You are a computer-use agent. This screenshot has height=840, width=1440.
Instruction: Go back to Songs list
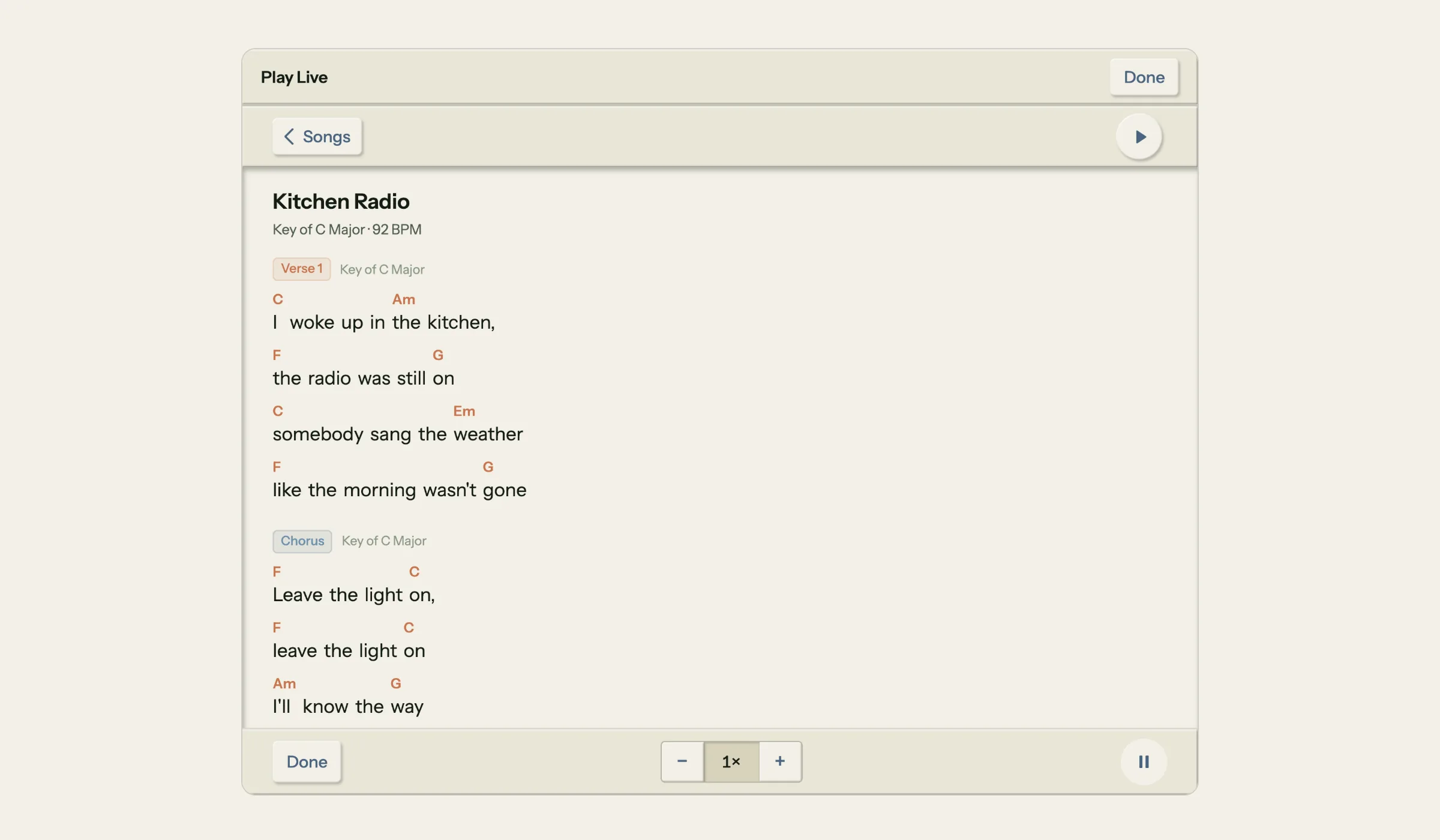pyautogui.click(x=317, y=137)
